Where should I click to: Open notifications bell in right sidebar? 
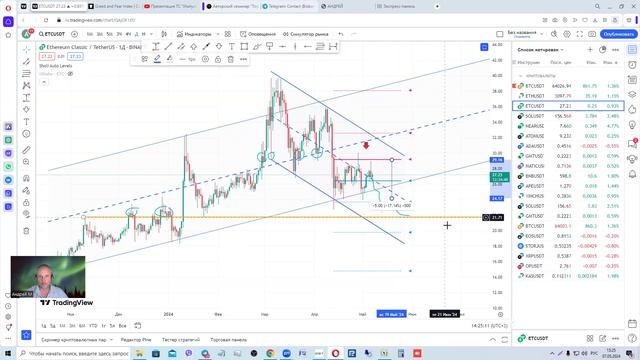pos(632,174)
